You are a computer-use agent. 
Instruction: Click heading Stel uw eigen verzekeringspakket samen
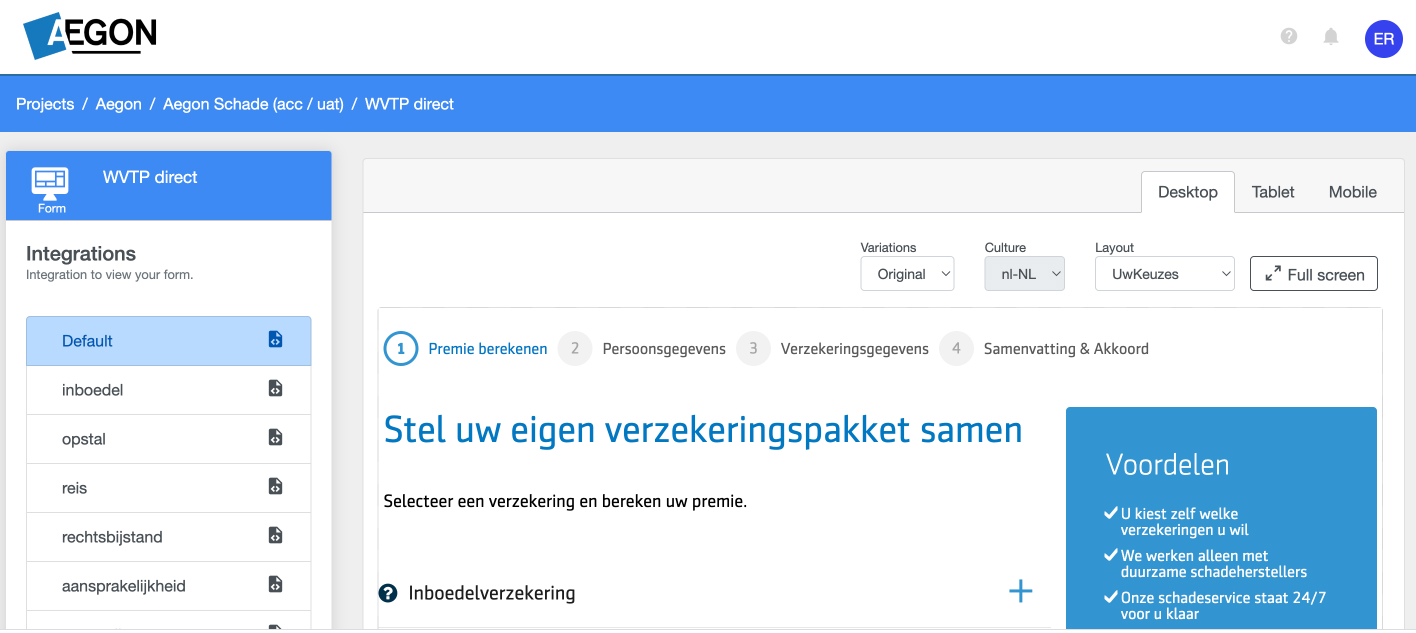[x=703, y=430]
